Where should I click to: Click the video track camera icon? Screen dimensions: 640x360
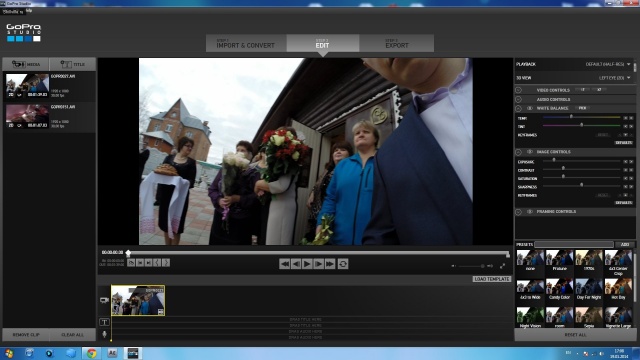[x=104, y=300]
